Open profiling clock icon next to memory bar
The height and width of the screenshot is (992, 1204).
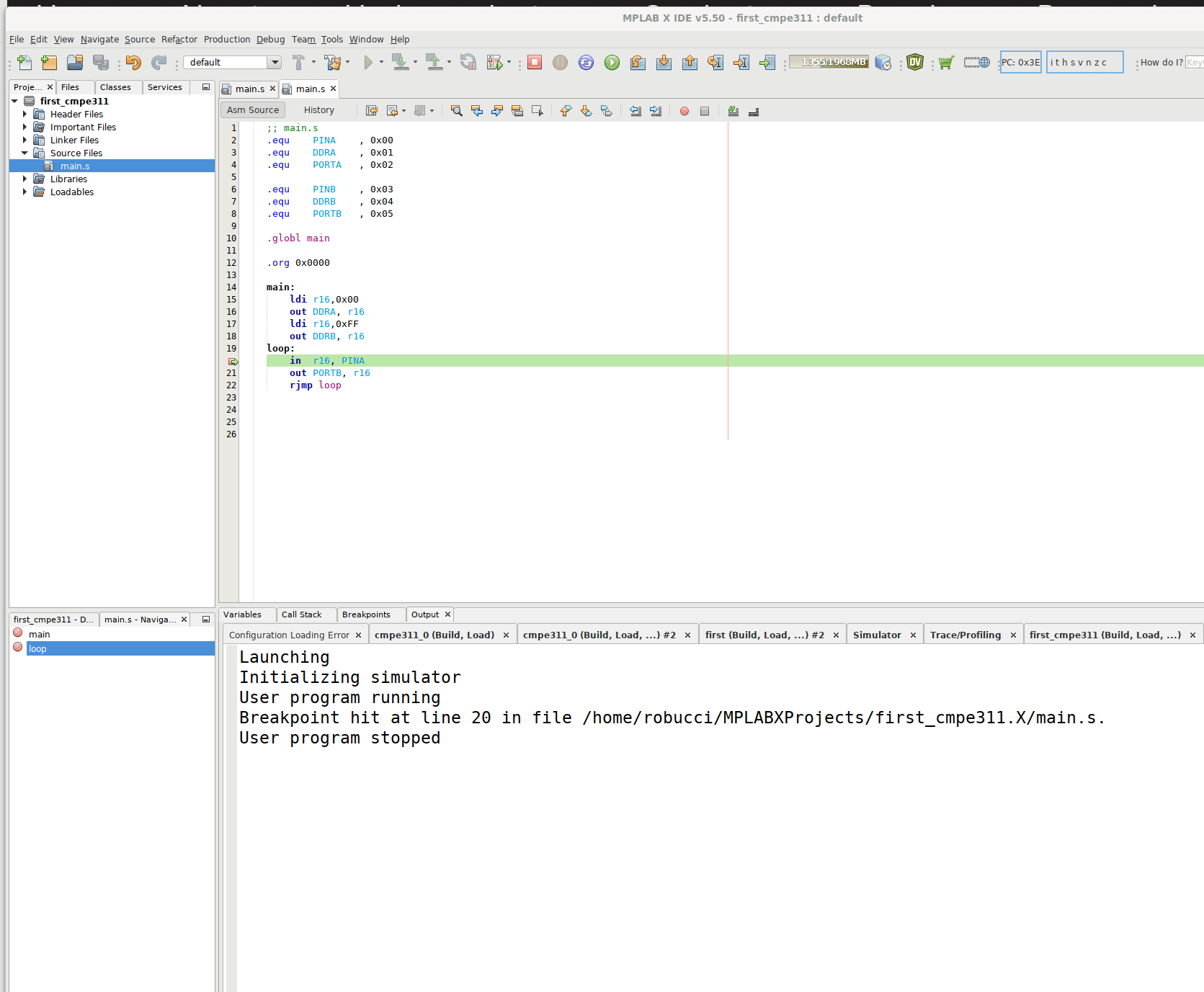(x=883, y=63)
